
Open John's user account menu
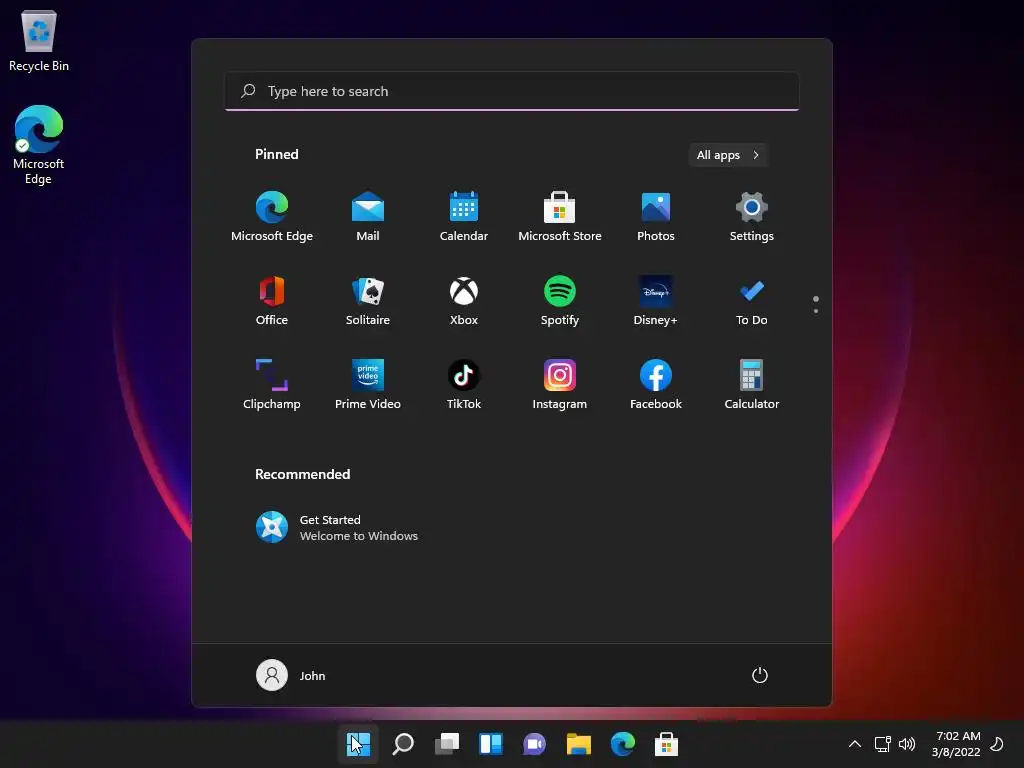point(291,675)
